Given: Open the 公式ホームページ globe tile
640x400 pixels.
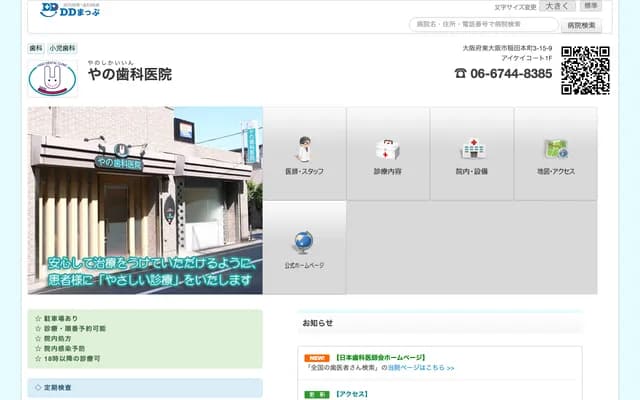Looking at the screenshot, I should tap(304, 247).
